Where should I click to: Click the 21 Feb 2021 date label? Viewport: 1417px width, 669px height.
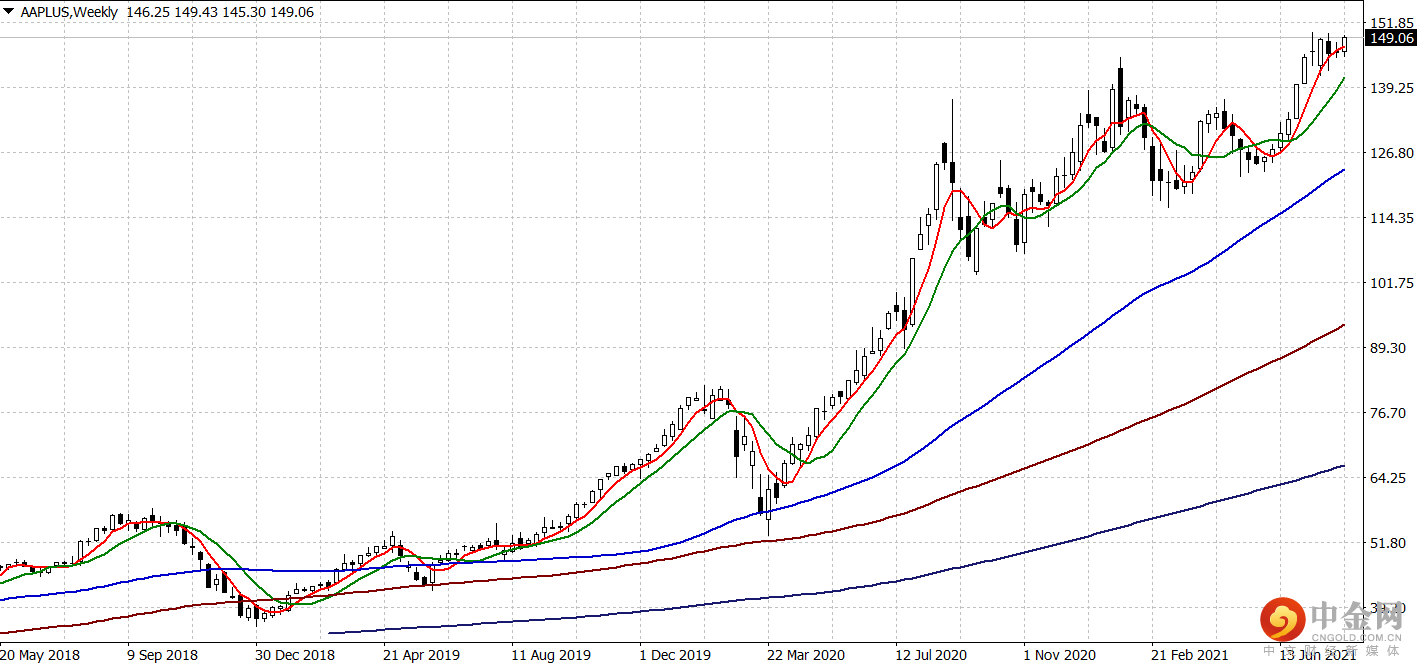coord(1191,655)
